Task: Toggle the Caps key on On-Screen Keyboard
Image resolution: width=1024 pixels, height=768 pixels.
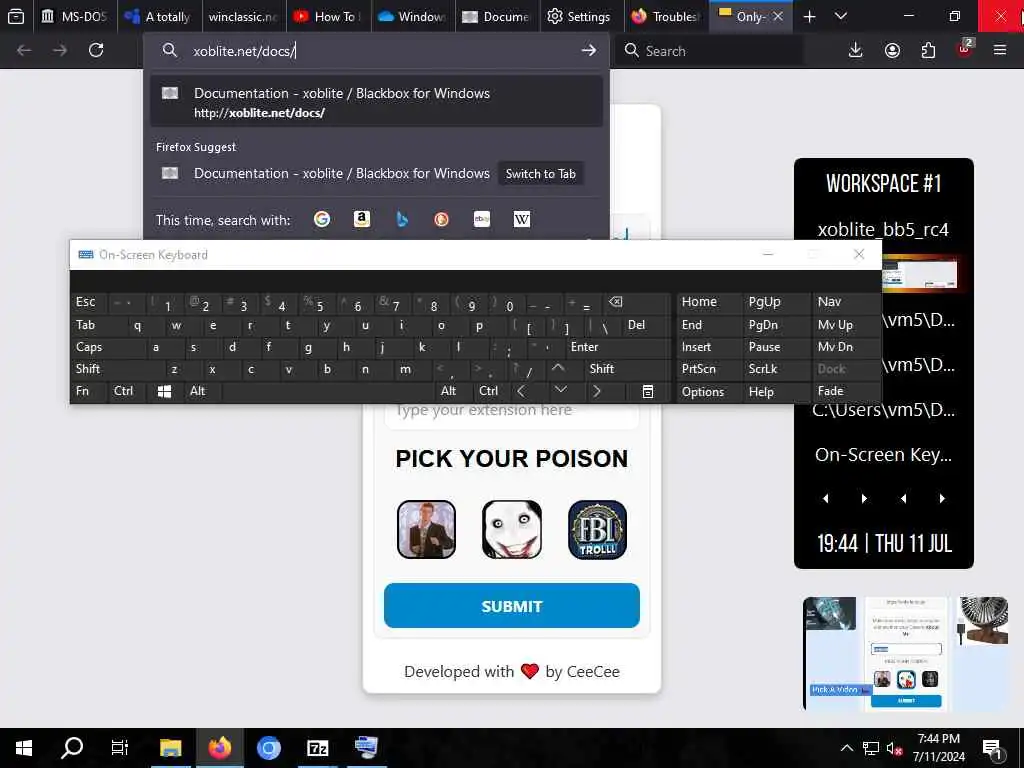Action: click(x=108, y=347)
